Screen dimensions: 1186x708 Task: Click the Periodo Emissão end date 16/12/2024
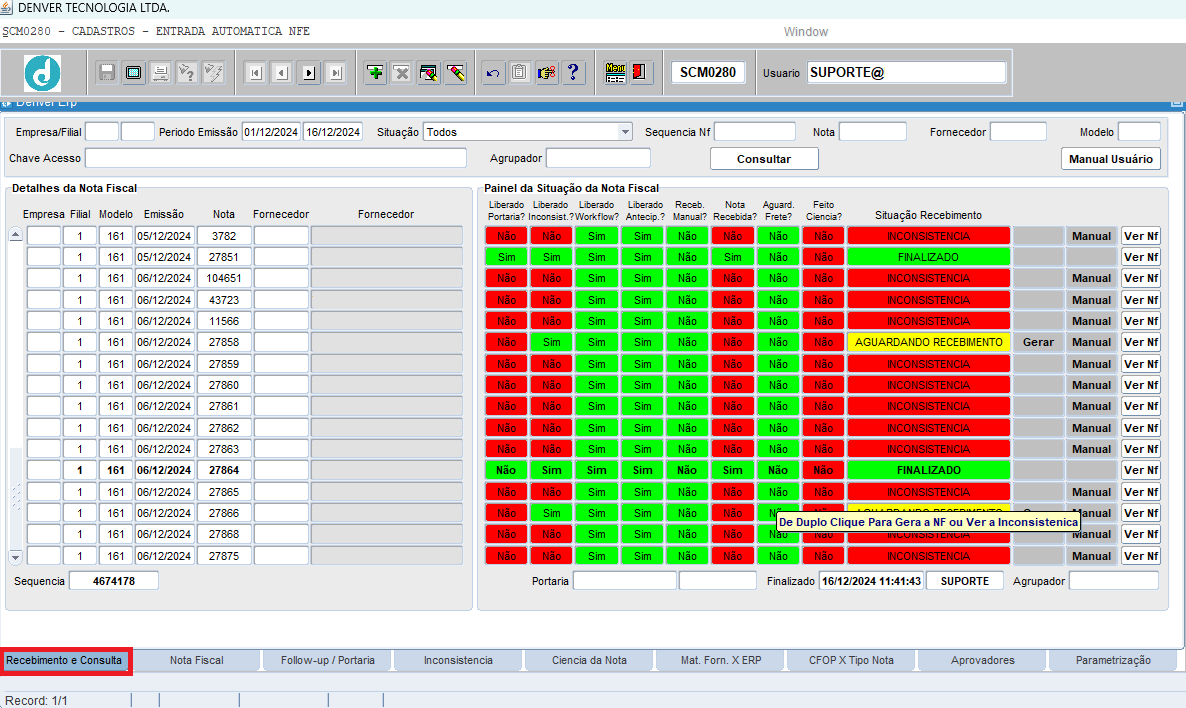(333, 132)
